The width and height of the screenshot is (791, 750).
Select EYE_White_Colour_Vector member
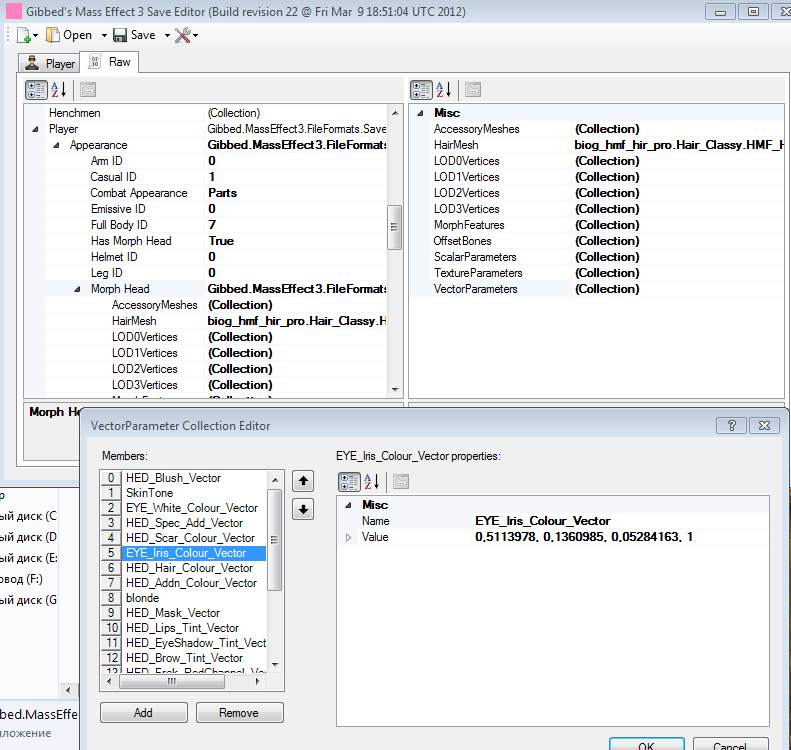tap(184, 508)
